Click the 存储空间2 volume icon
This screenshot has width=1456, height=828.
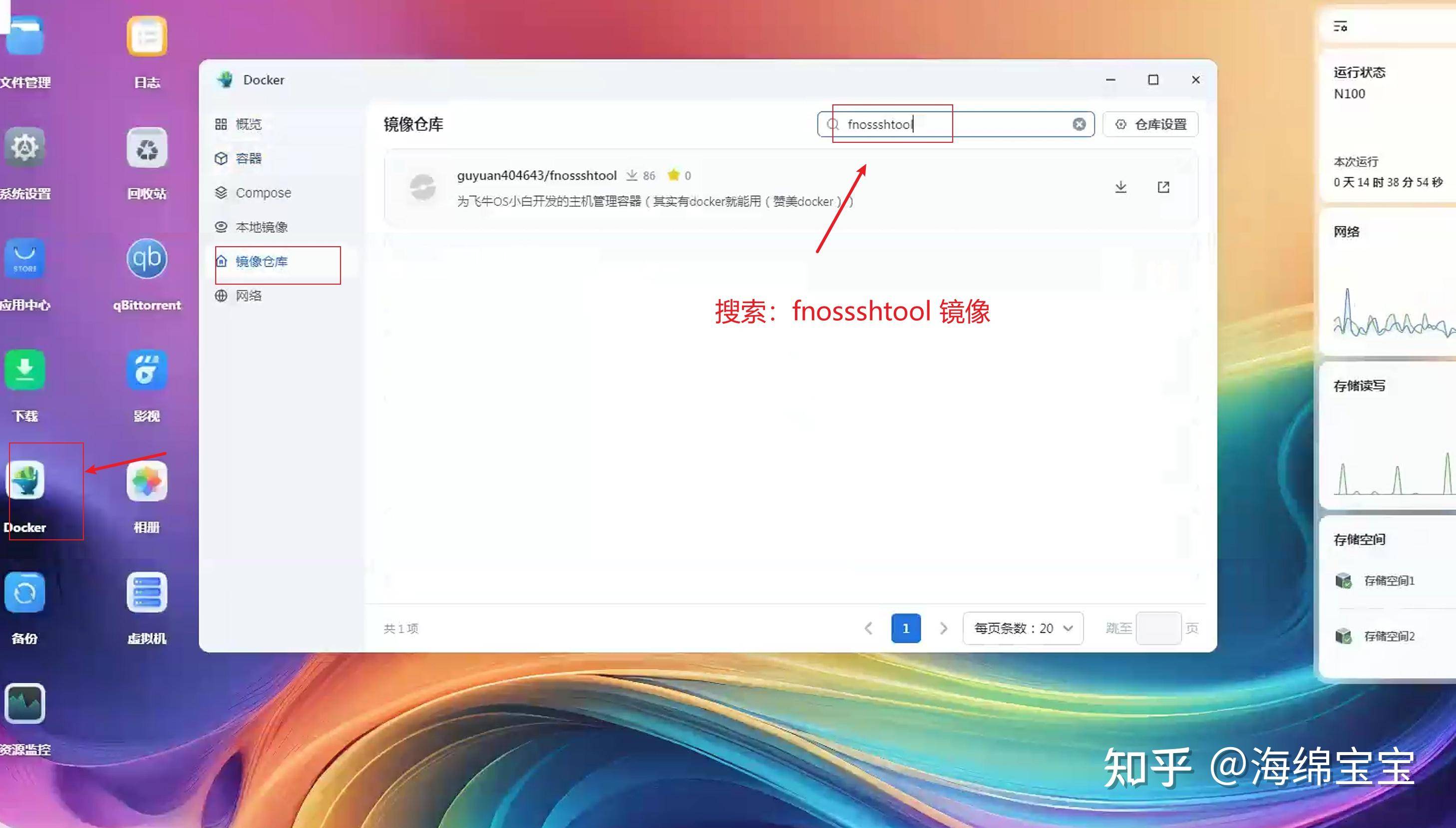tap(1343, 636)
